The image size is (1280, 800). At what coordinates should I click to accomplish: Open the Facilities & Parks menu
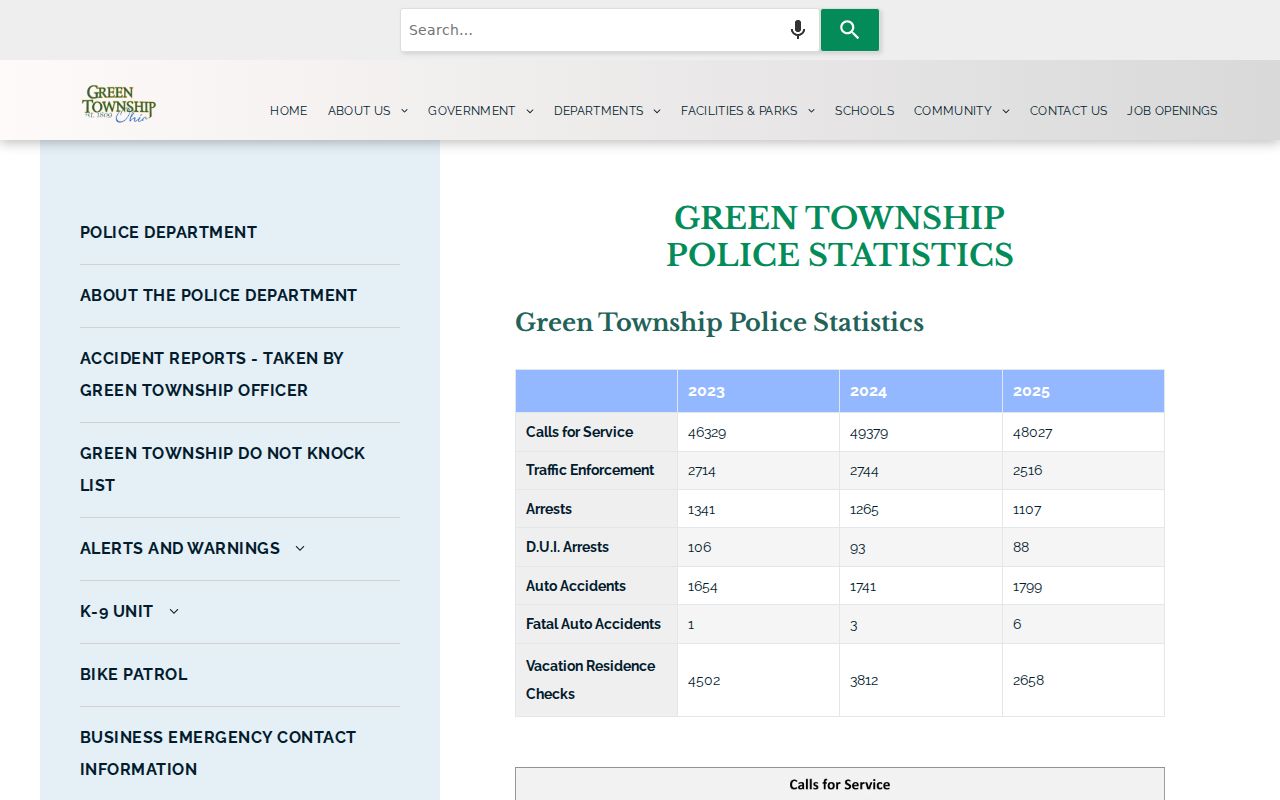pos(739,111)
